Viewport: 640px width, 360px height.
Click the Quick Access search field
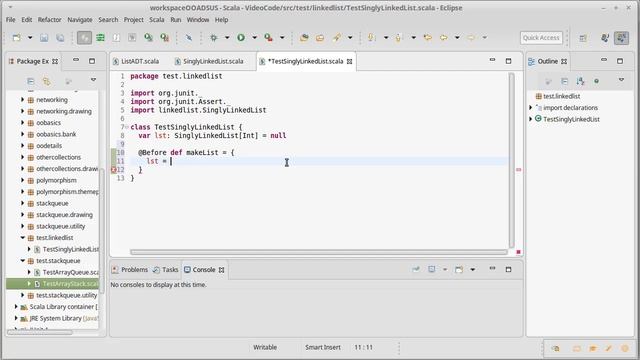pyautogui.click(x=541, y=38)
